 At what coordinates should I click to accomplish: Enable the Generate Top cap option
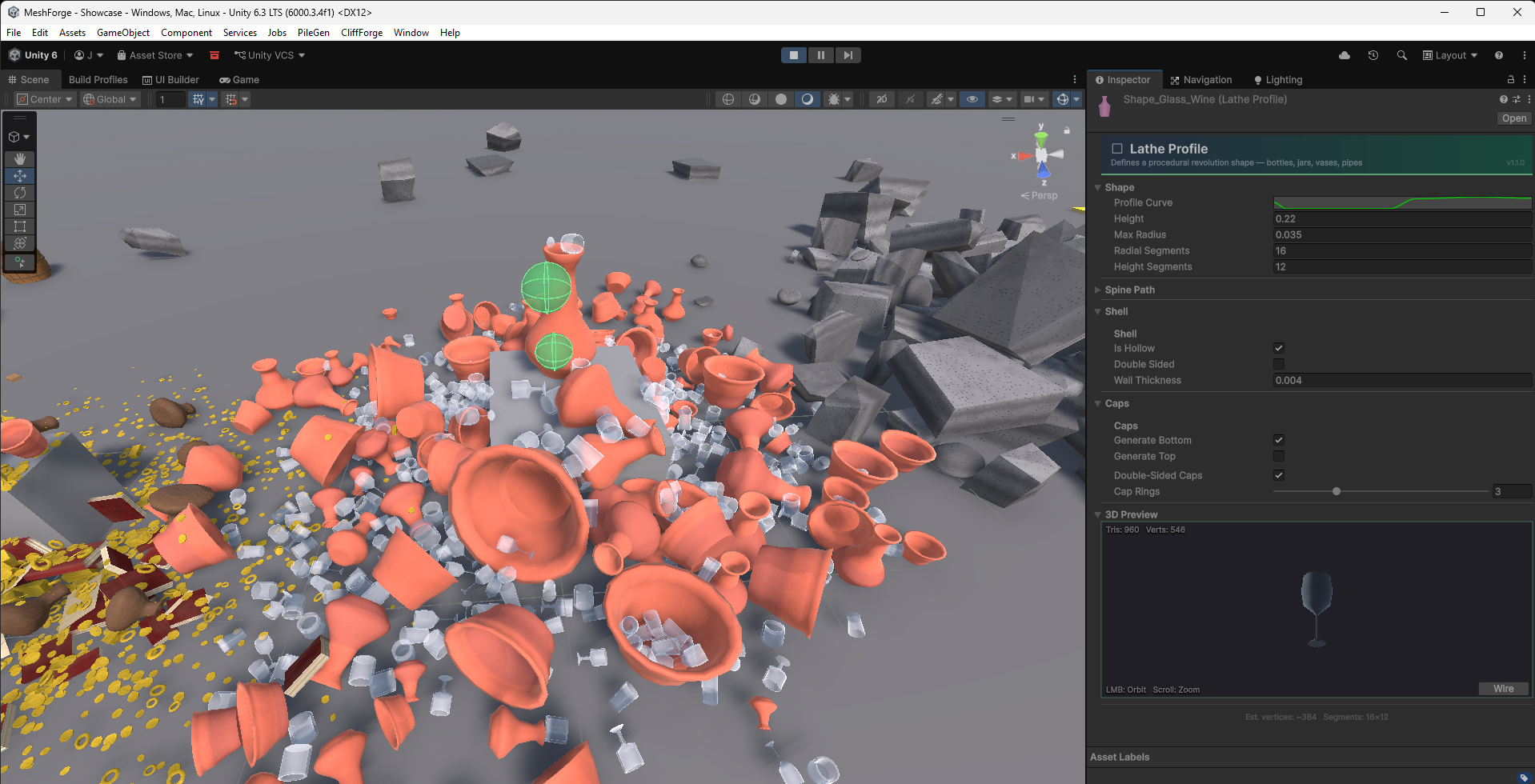click(x=1278, y=455)
